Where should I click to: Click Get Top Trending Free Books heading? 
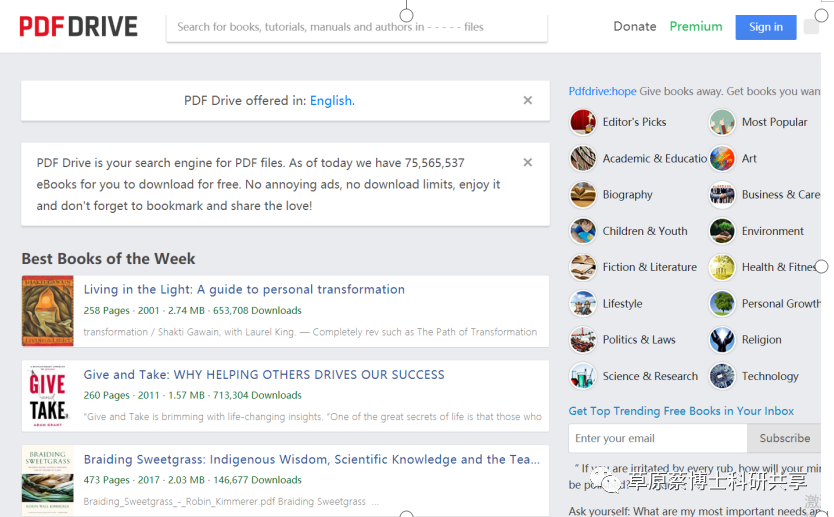pos(681,411)
